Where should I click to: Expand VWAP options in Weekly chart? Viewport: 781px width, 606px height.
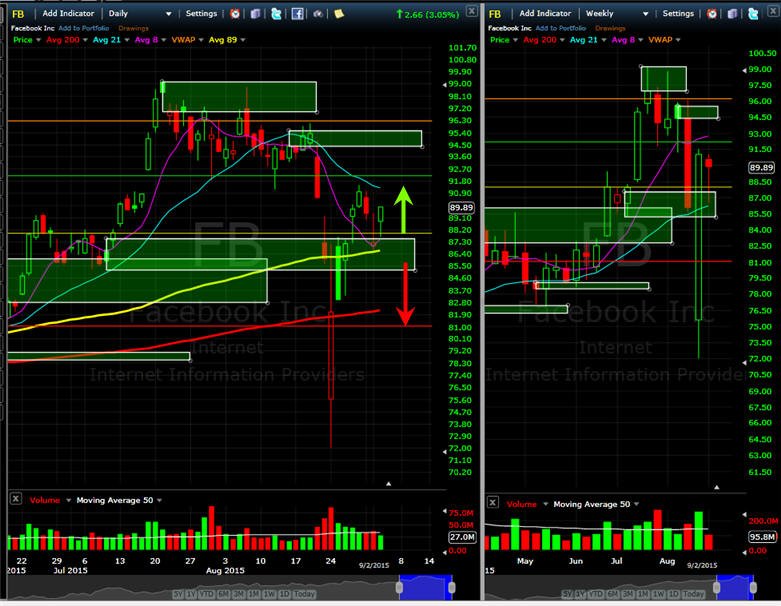[678, 40]
